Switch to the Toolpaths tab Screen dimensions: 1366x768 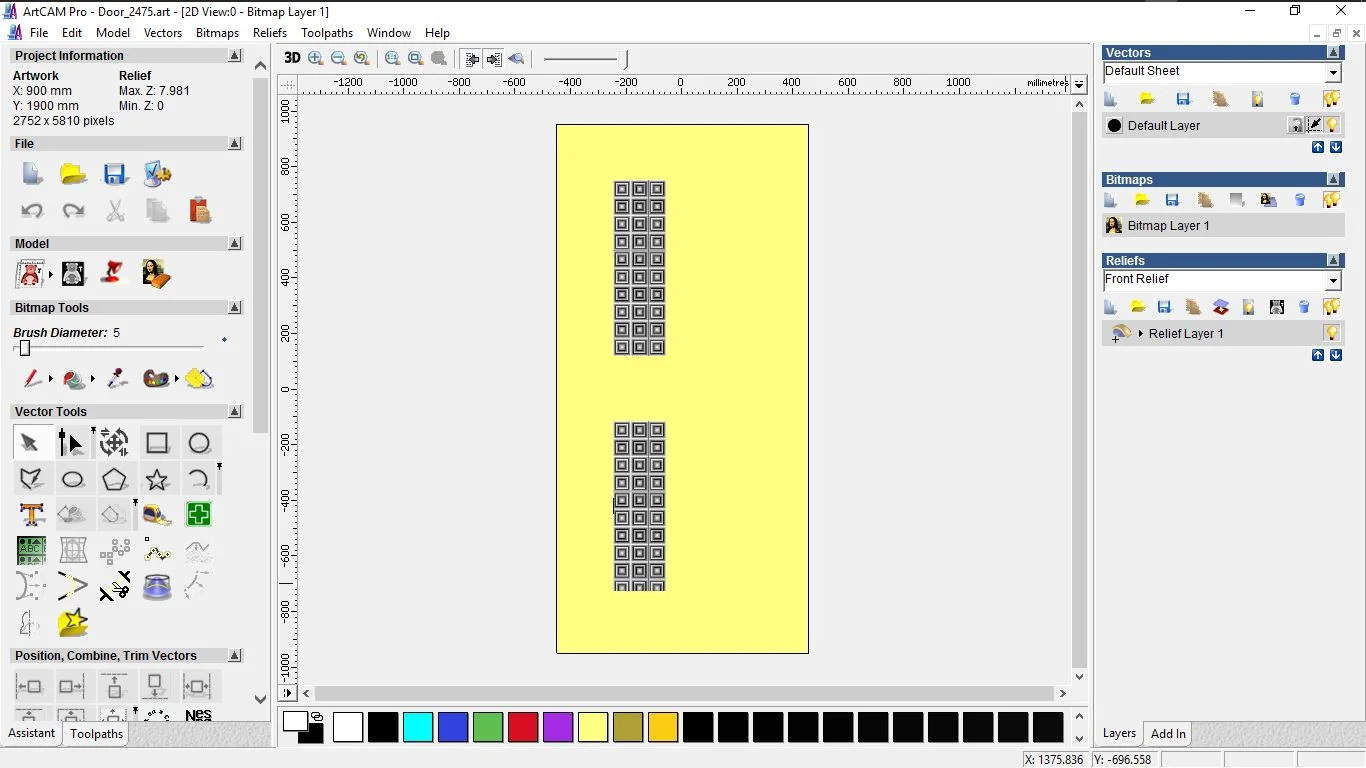(x=96, y=734)
